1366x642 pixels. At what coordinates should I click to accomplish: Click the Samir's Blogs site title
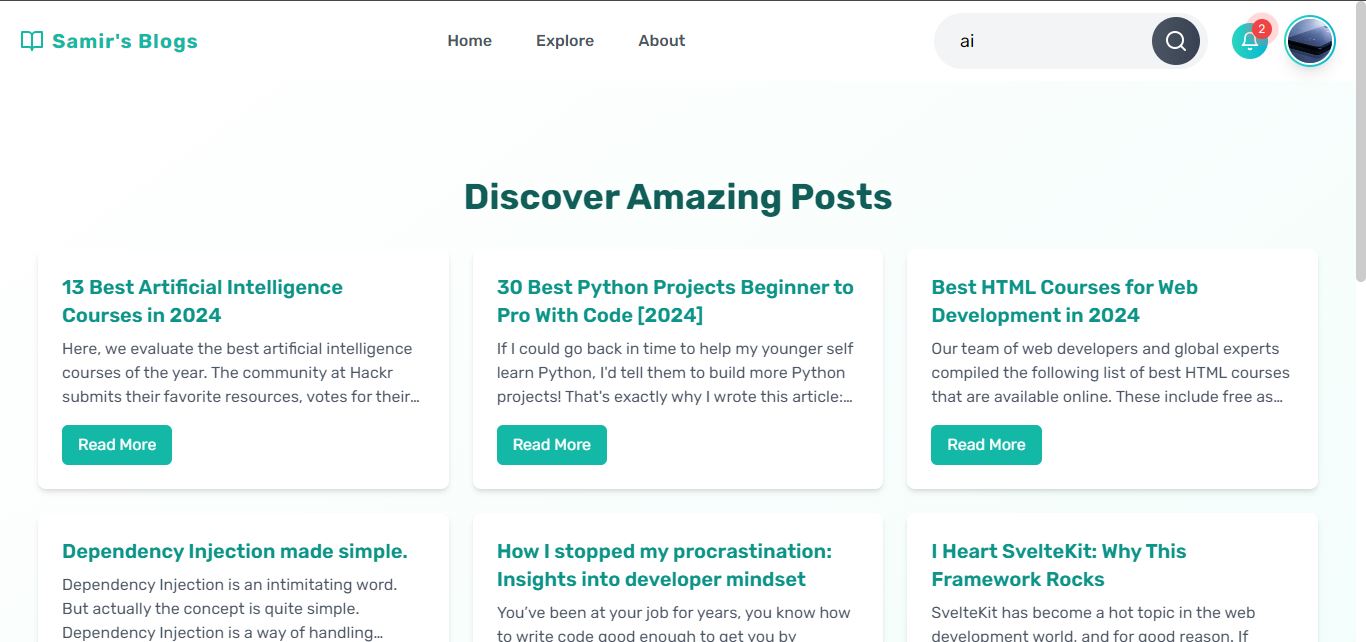125,41
